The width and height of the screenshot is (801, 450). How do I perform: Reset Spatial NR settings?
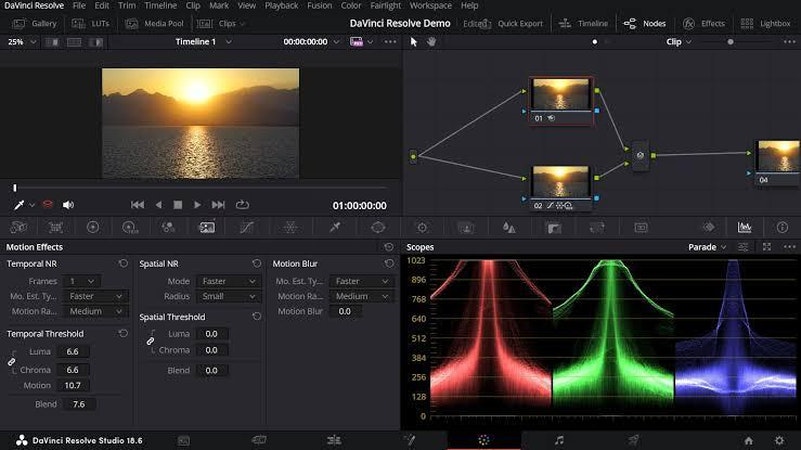(256, 264)
